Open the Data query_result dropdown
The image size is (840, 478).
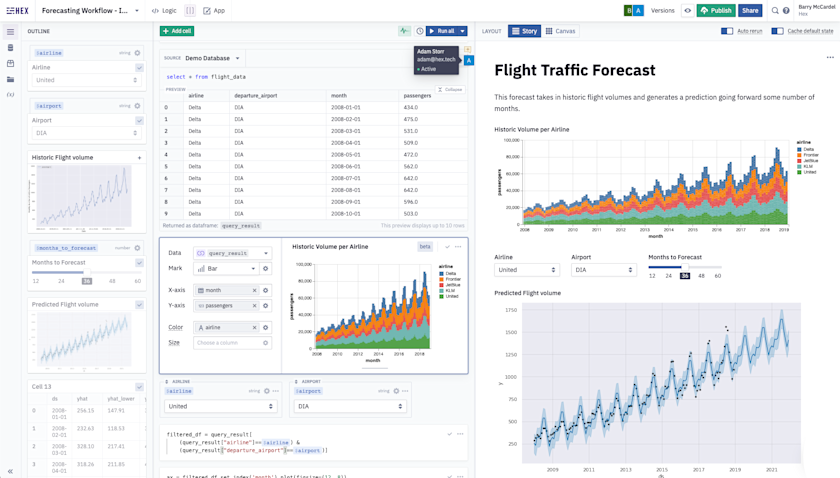[232, 253]
